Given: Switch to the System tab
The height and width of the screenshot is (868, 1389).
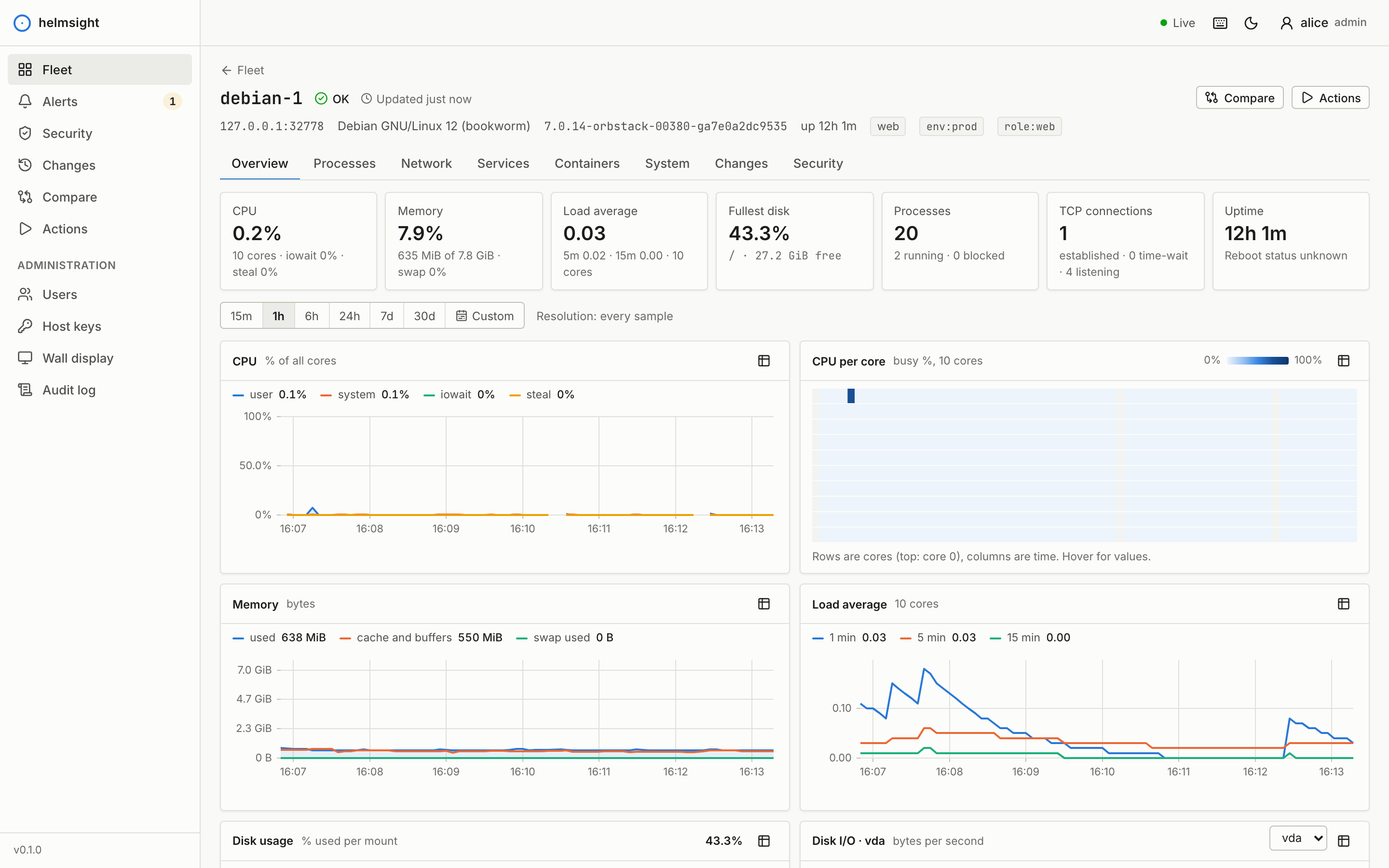Looking at the screenshot, I should point(667,163).
